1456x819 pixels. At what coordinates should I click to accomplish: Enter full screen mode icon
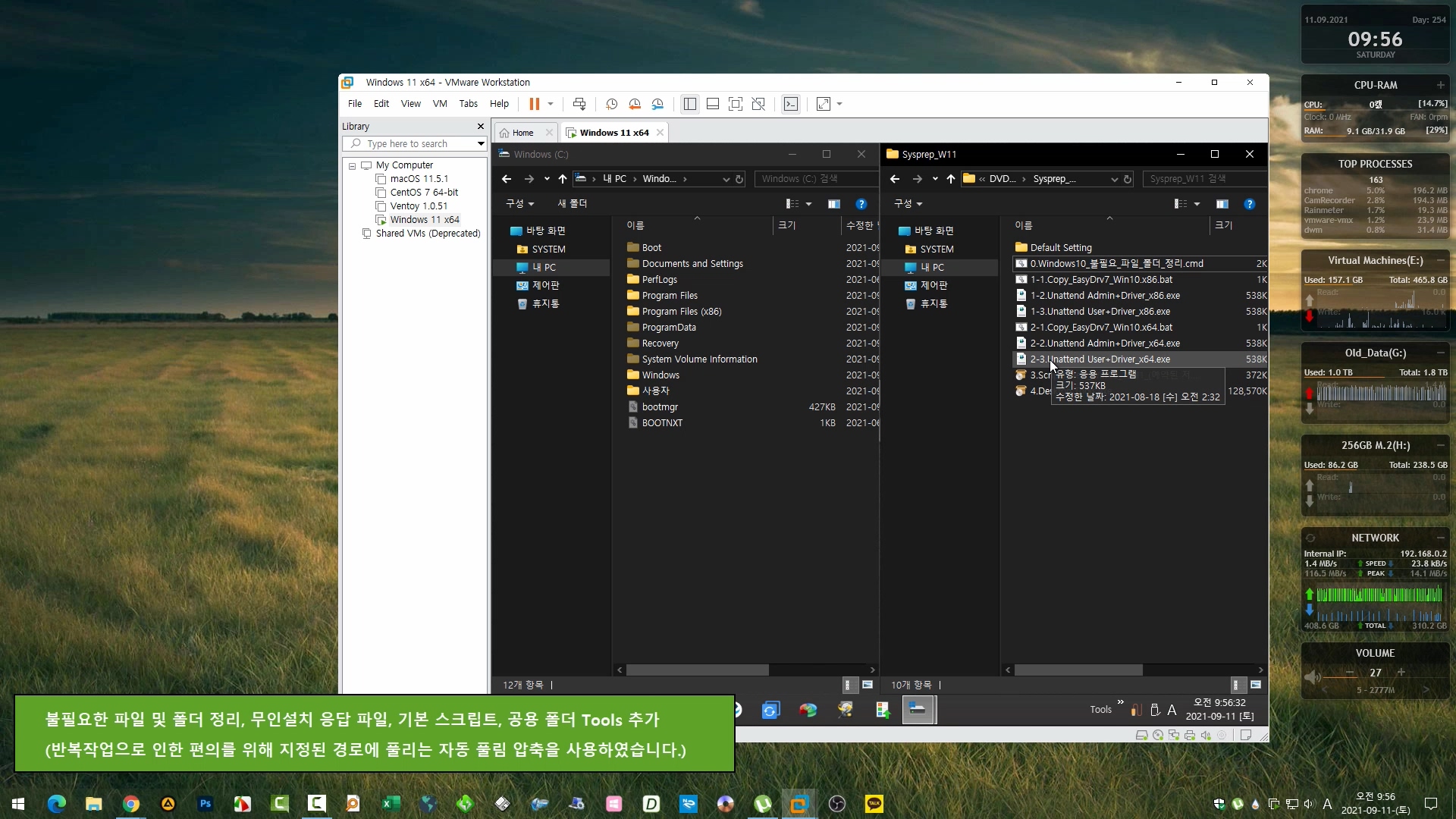coord(735,104)
